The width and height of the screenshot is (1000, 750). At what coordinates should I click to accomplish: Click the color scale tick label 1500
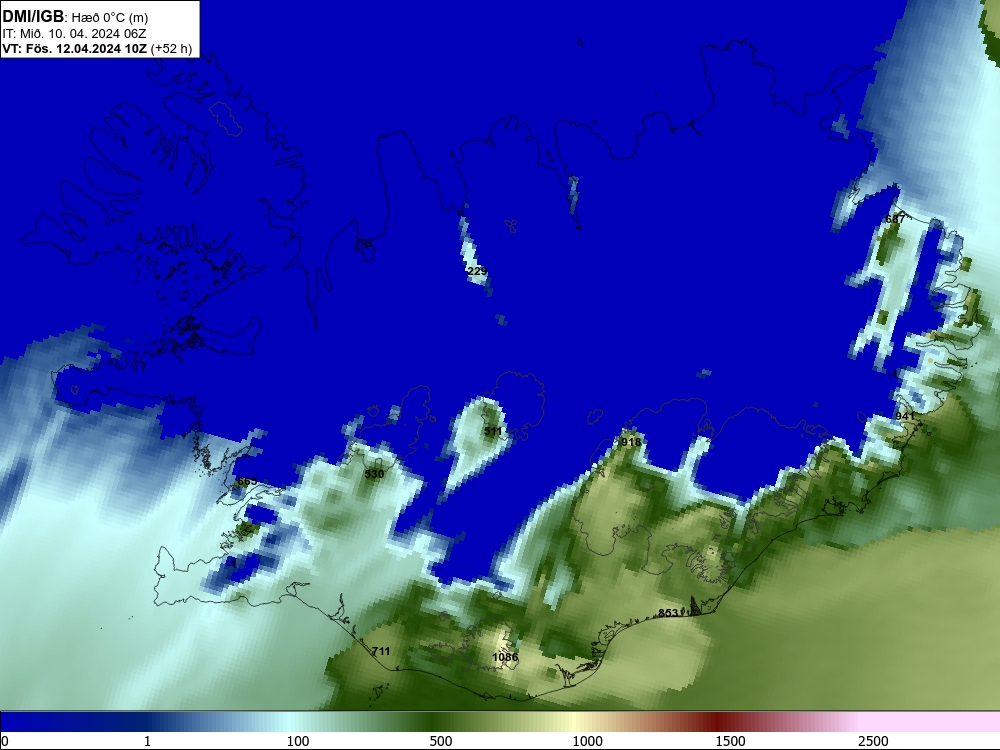(730, 741)
